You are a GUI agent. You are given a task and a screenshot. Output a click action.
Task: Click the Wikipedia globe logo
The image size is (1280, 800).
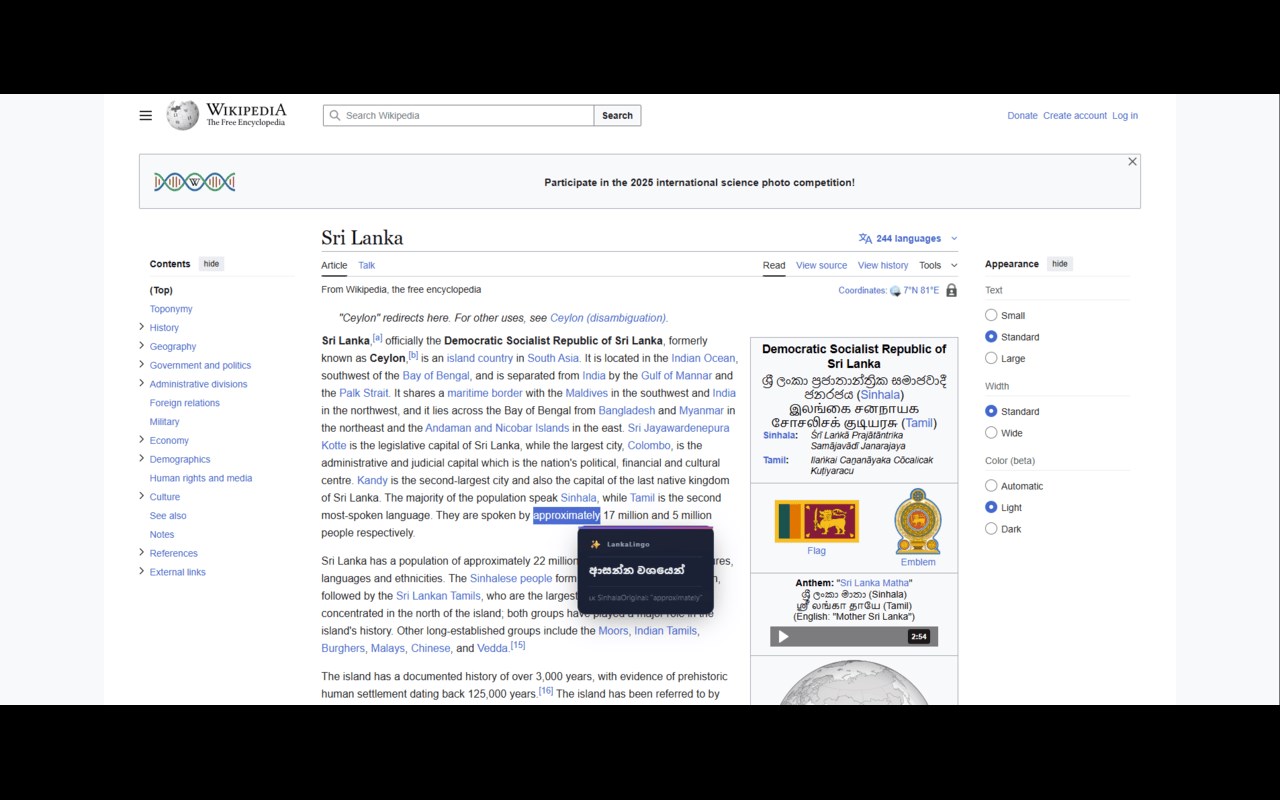coord(183,115)
